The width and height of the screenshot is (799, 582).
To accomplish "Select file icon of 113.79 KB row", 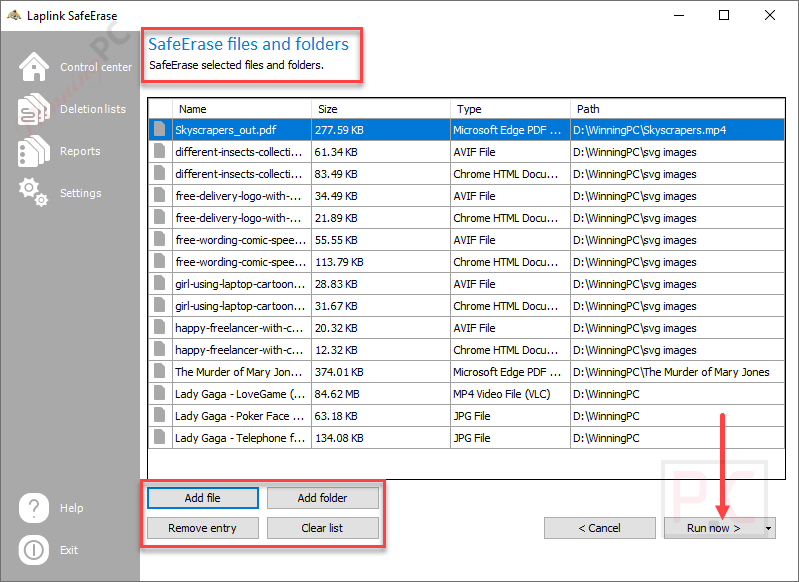I will tap(160, 261).
